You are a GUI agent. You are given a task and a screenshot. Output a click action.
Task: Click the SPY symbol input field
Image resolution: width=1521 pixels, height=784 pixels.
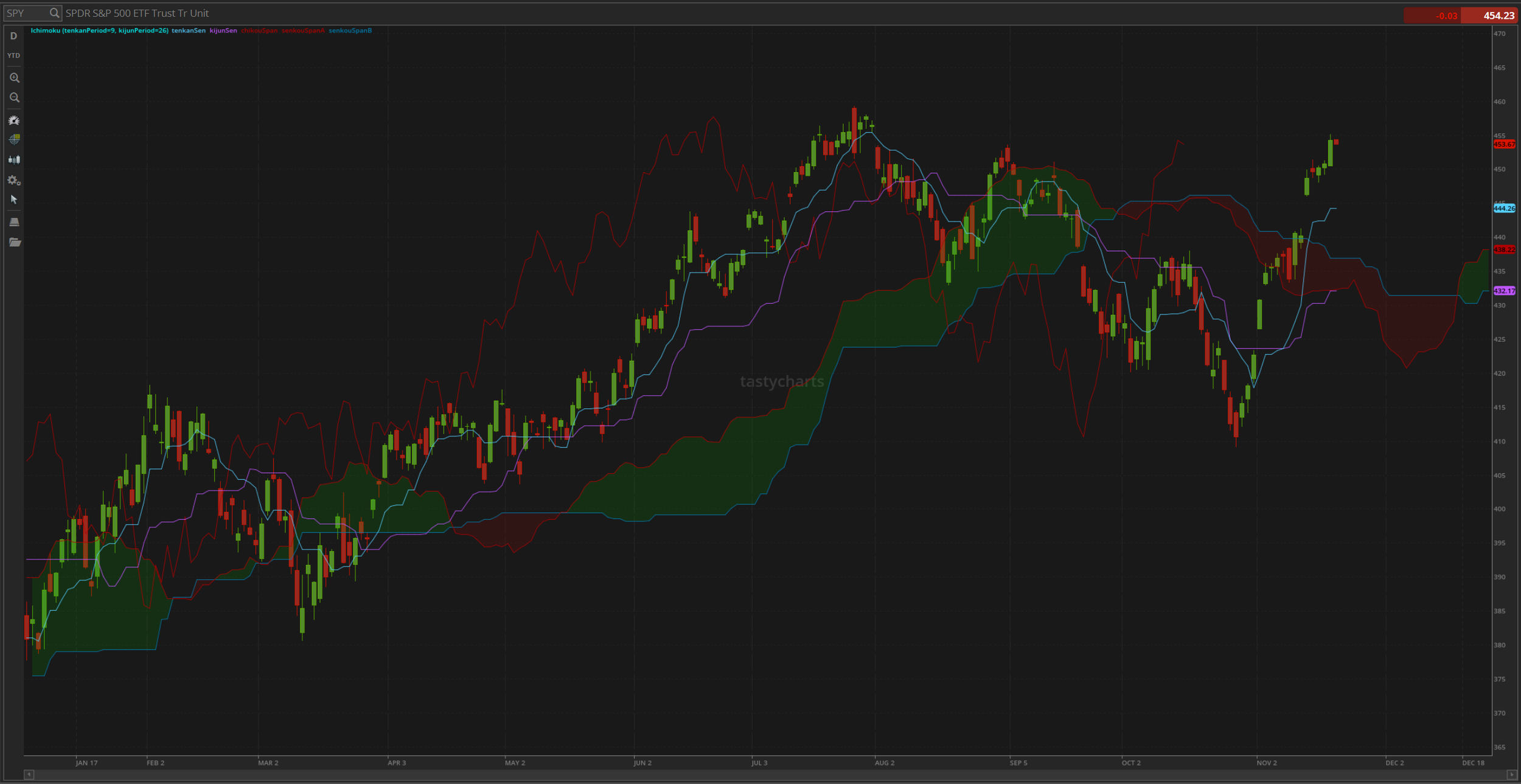pyautogui.click(x=24, y=13)
